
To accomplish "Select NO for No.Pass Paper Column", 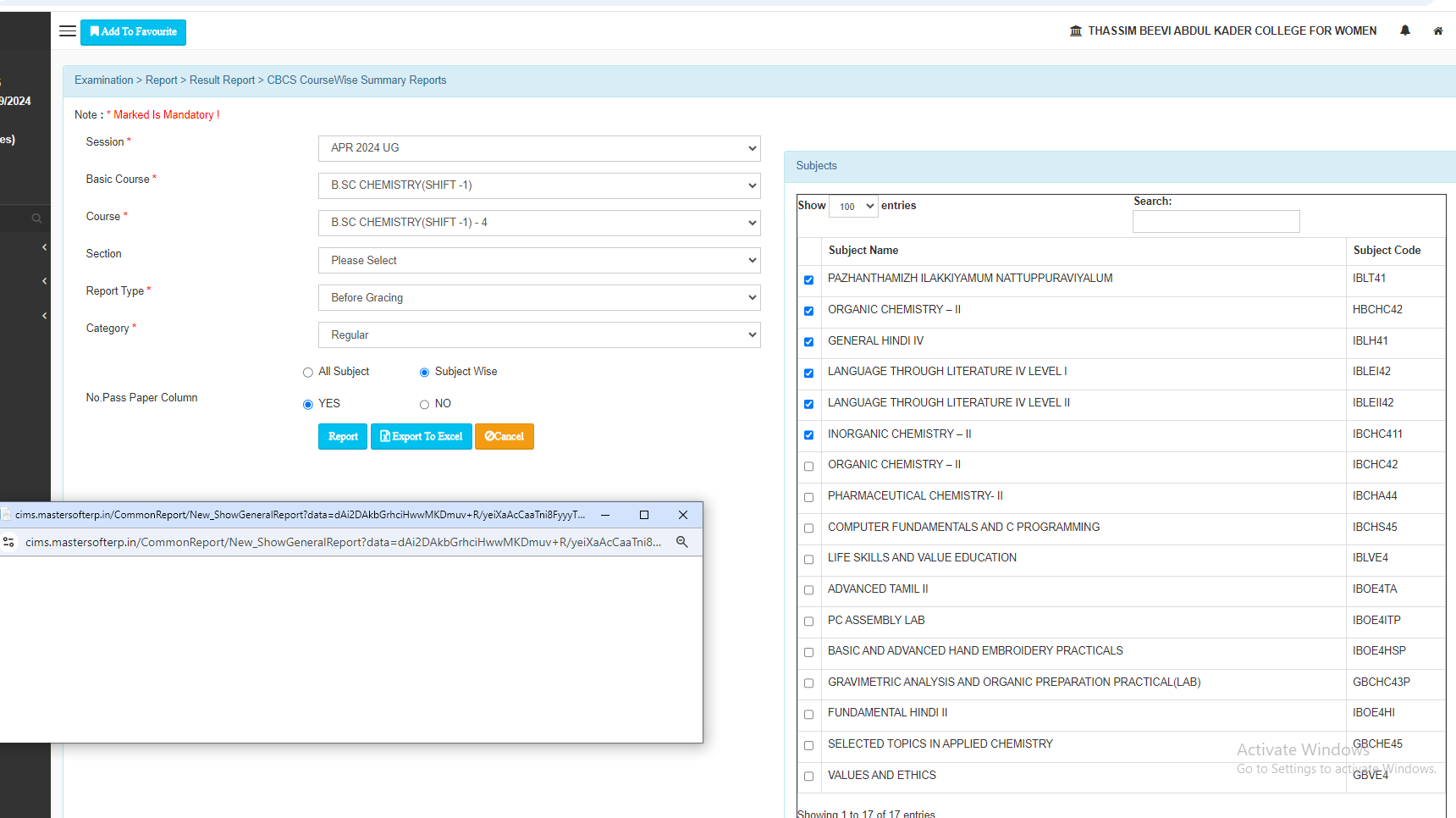I will coord(424,405).
